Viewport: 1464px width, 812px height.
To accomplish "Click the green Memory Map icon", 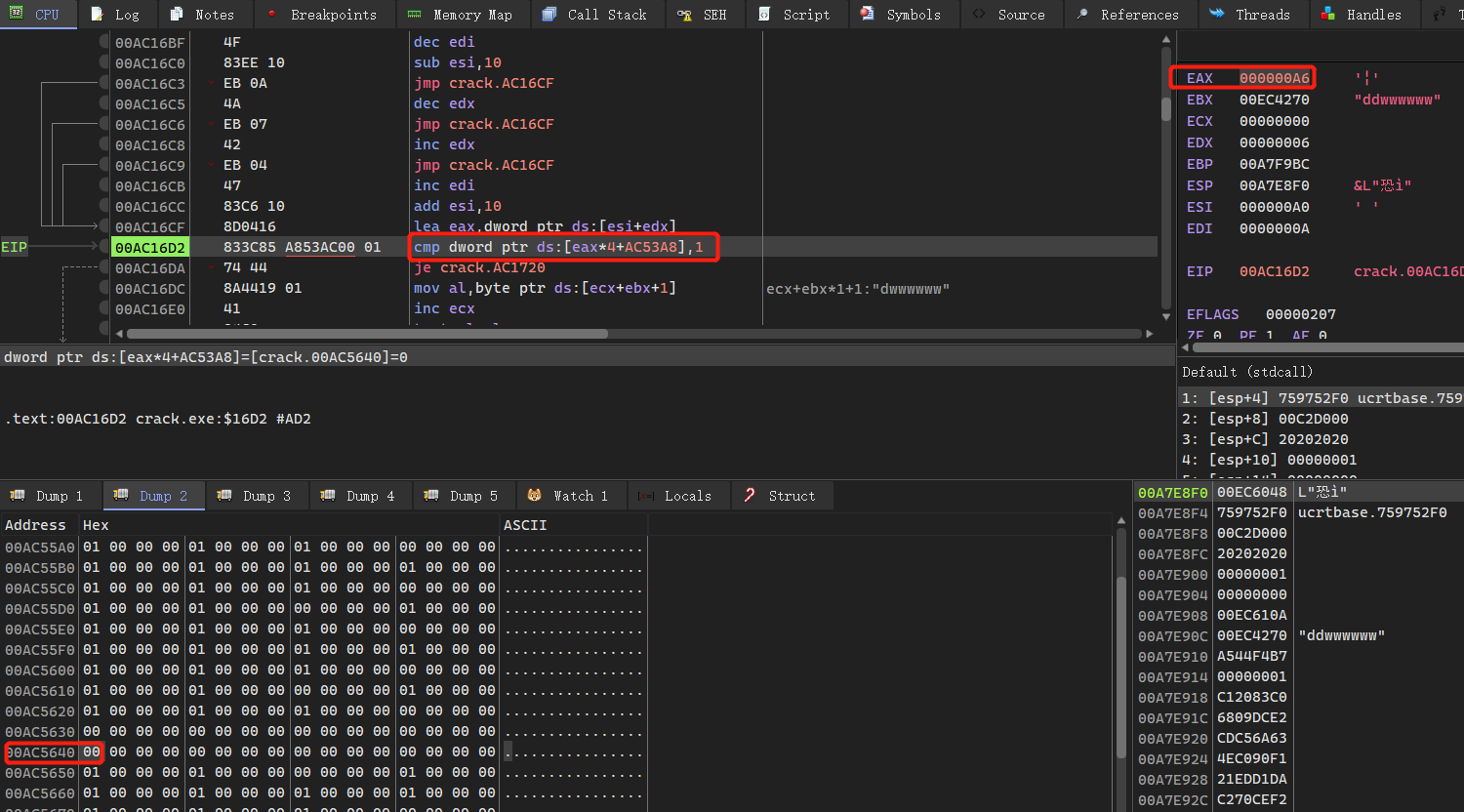I will (415, 15).
